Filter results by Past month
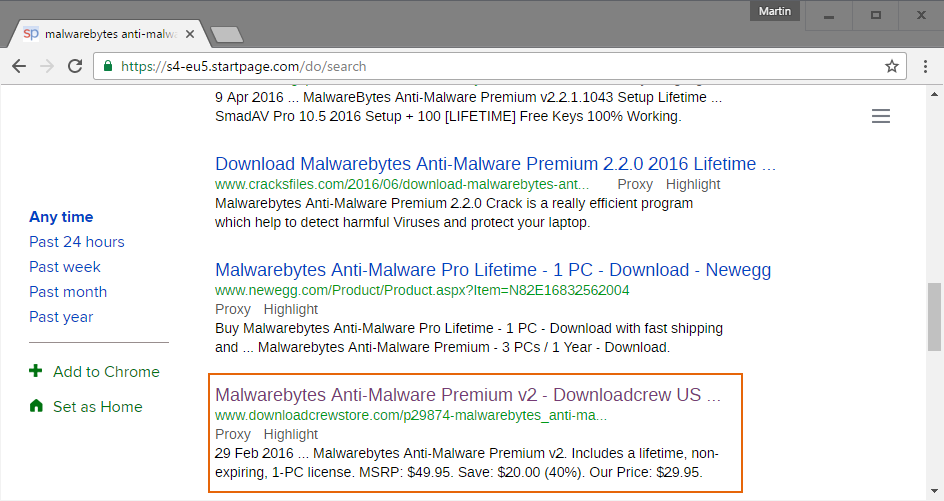Screen dimensions: 944x501 point(68,292)
